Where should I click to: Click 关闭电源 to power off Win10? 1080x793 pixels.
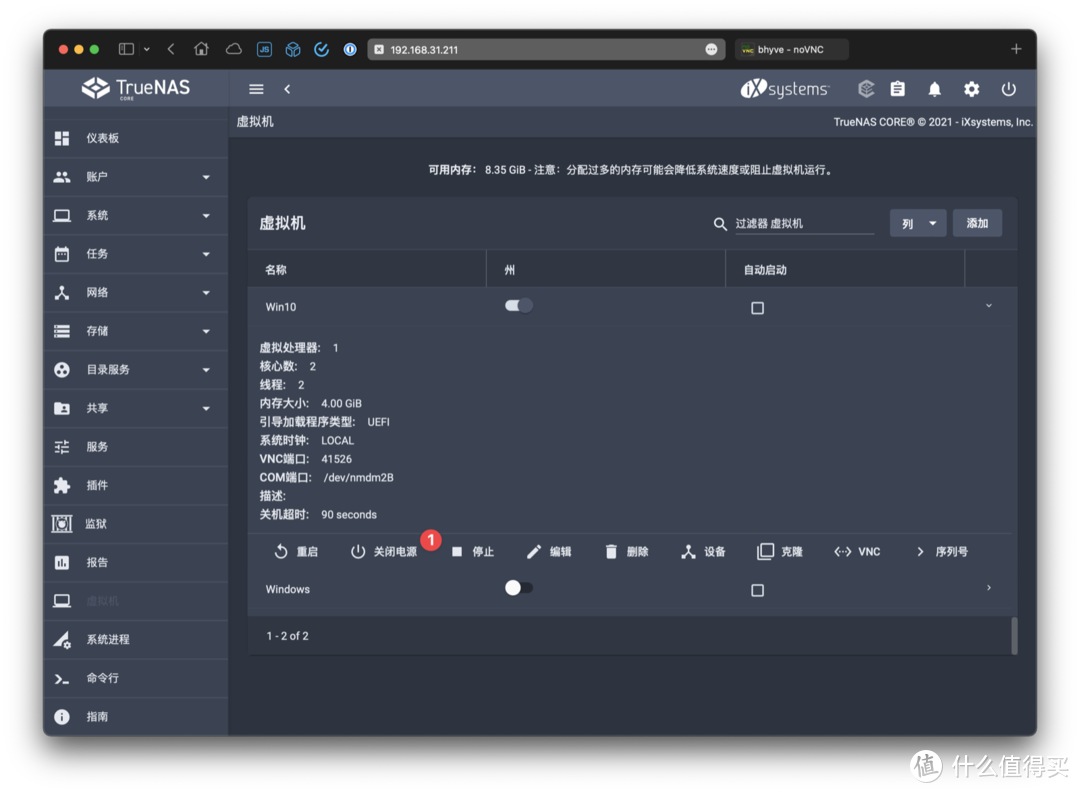(x=384, y=552)
